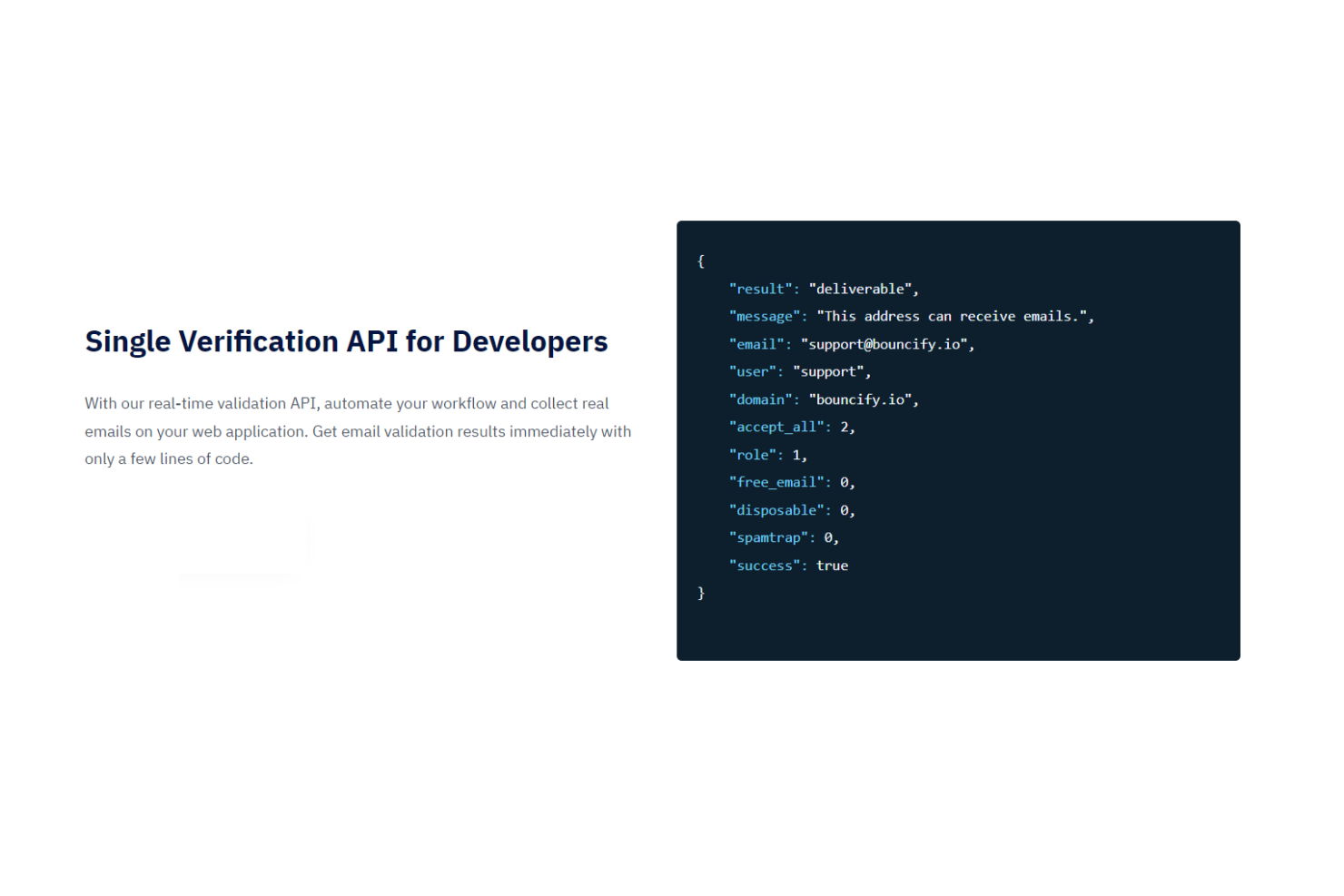This screenshot has height=896, width=1344.
Task: Click the "domain": "bouncify.io" line
Action: [824, 399]
